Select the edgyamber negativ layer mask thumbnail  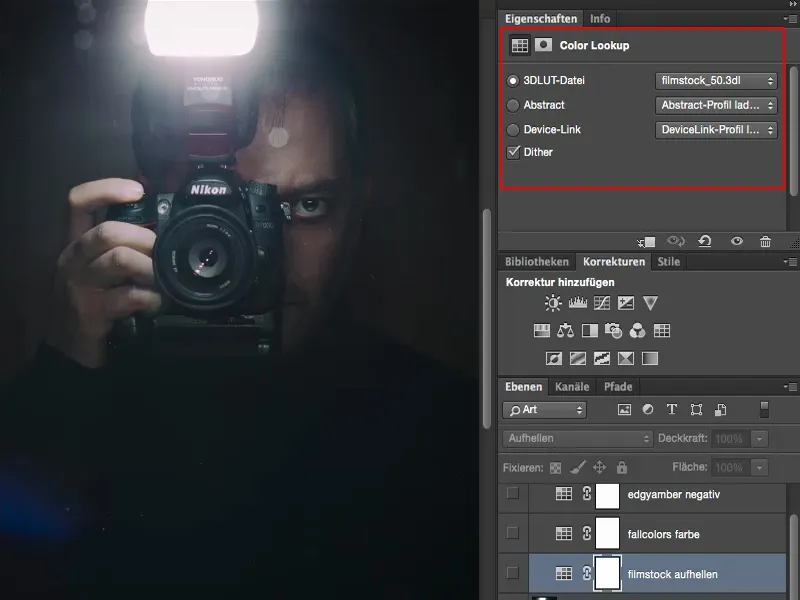[607, 495]
